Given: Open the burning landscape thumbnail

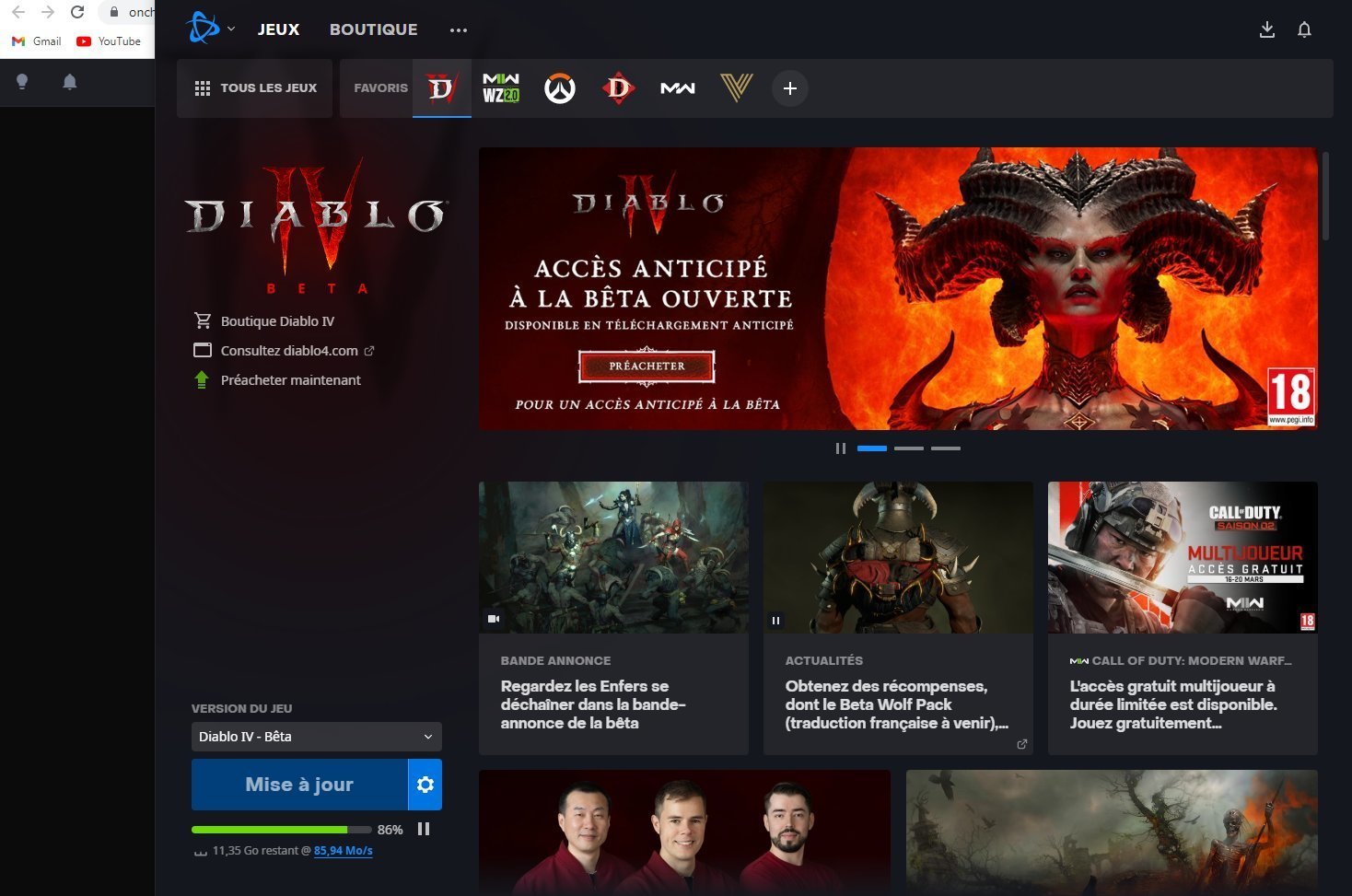Looking at the screenshot, I should click(1112, 832).
